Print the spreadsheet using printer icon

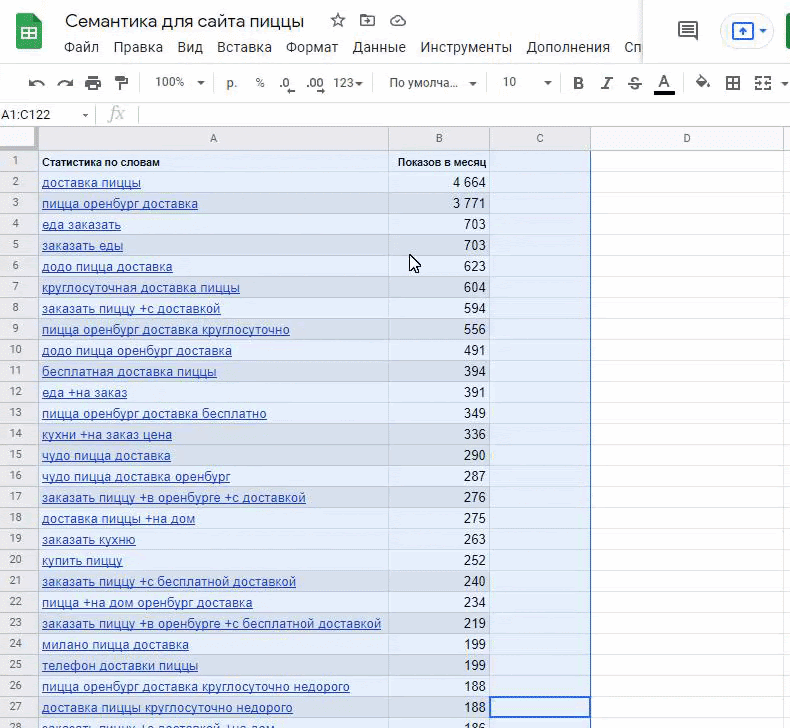pos(93,83)
